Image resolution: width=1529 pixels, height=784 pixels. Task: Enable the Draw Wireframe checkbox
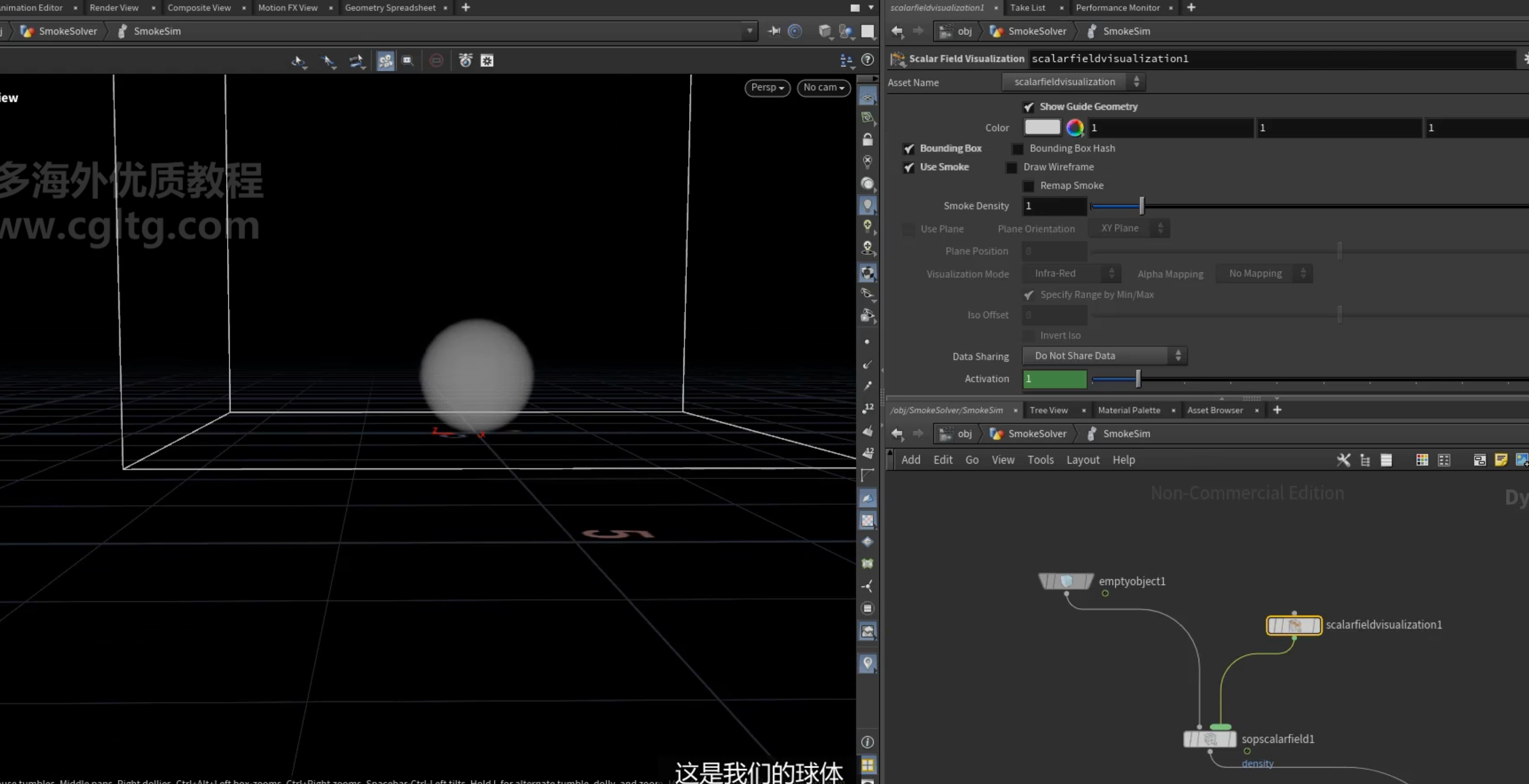[x=1012, y=167]
